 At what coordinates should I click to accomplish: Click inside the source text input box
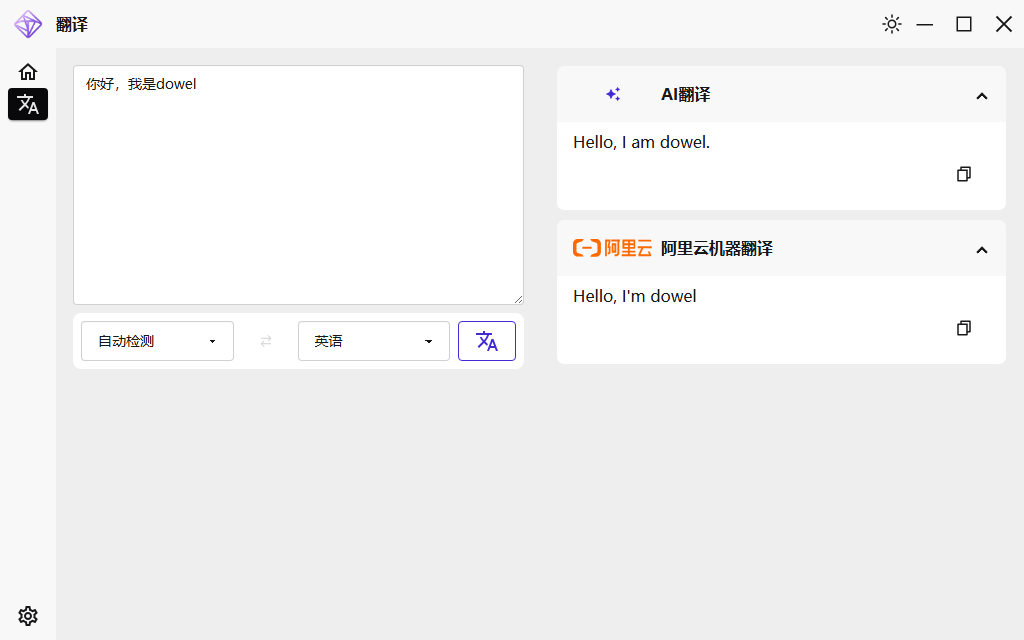[297, 184]
